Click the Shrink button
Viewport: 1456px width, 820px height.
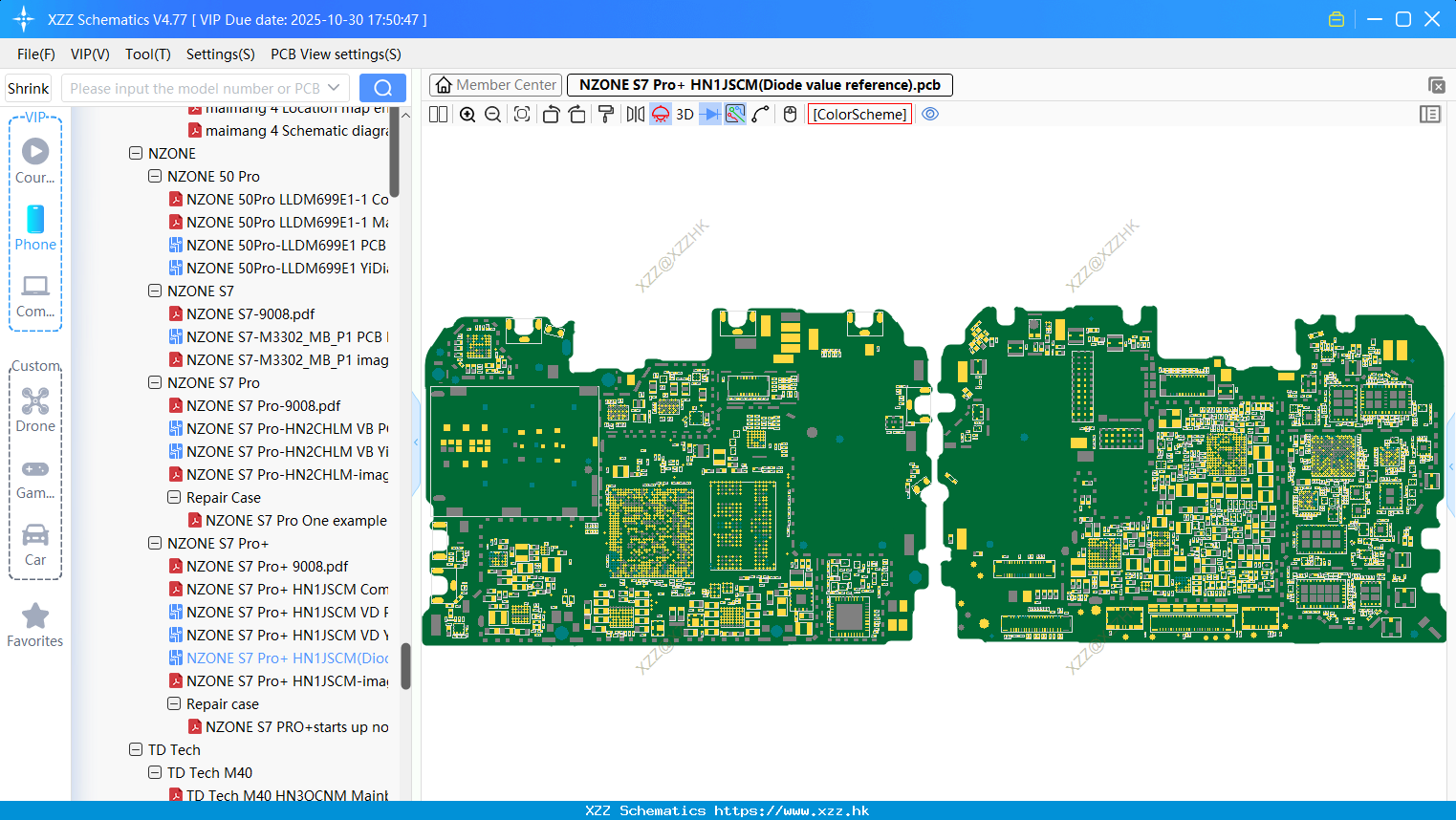pos(28,89)
